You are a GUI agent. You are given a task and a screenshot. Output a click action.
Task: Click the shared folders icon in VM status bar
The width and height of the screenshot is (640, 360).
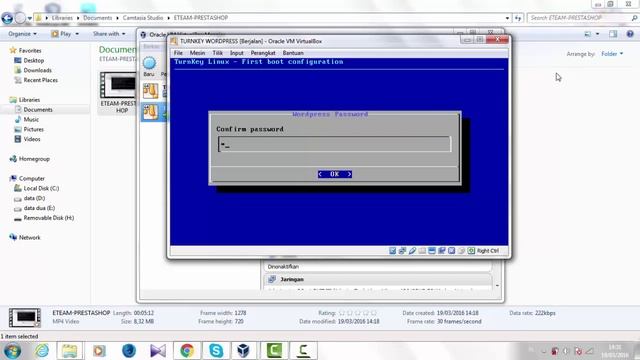(x=422, y=251)
